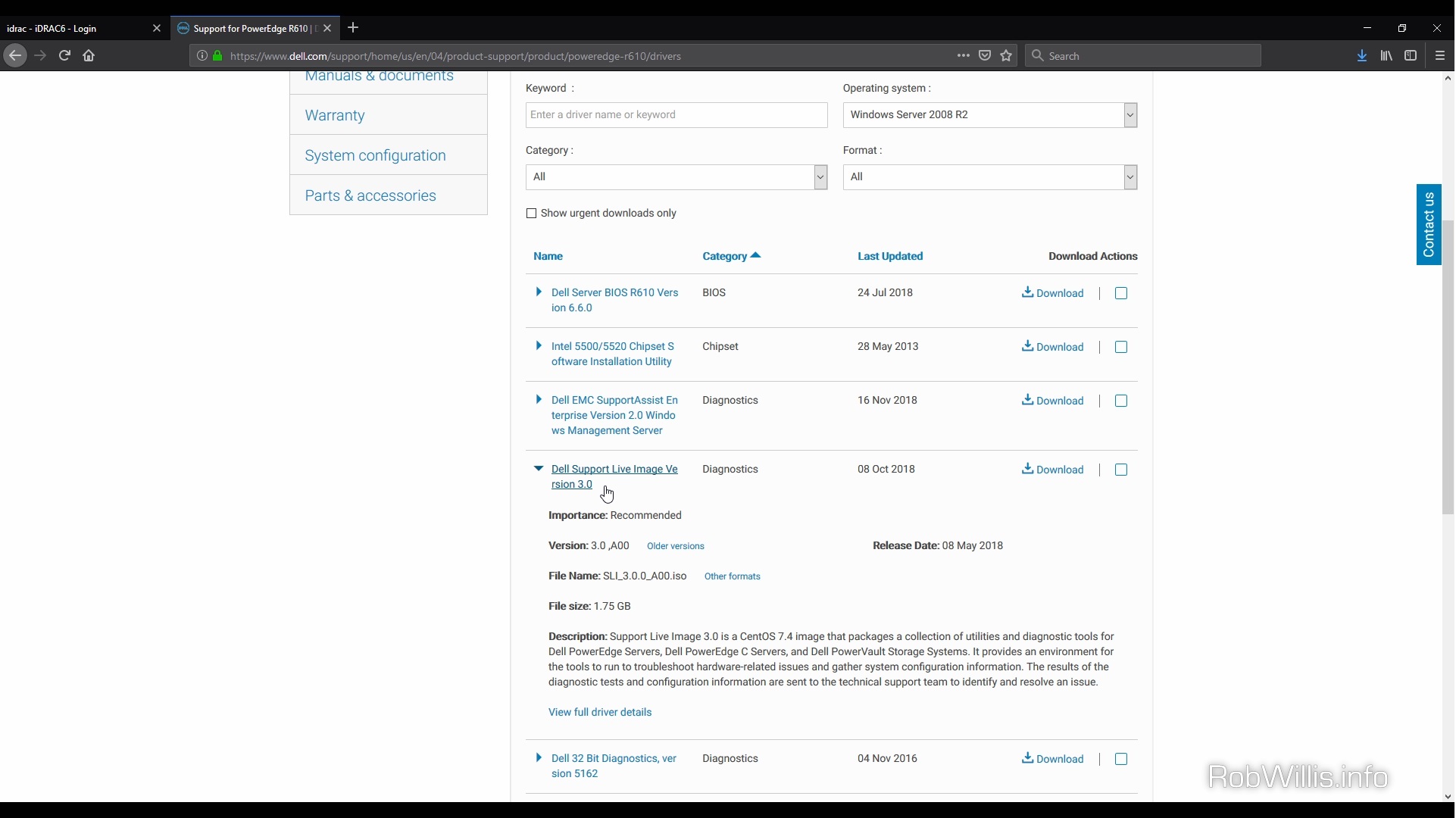Click the search magnifier in search bar
Image resolution: width=1456 pixels, height=818 pixels.
coord(1039,56)
